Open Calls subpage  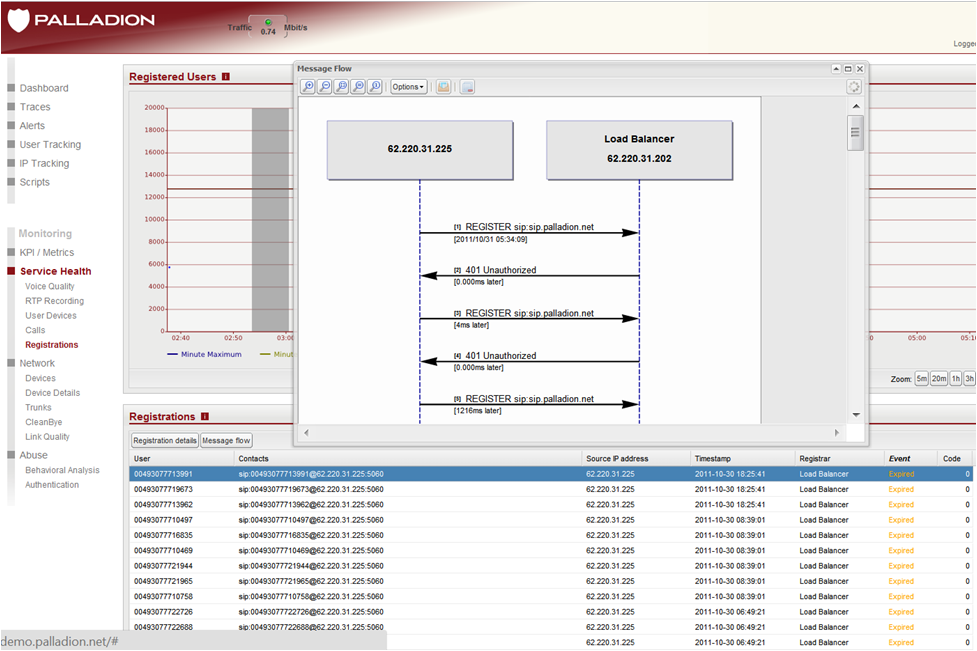[35, 330]
